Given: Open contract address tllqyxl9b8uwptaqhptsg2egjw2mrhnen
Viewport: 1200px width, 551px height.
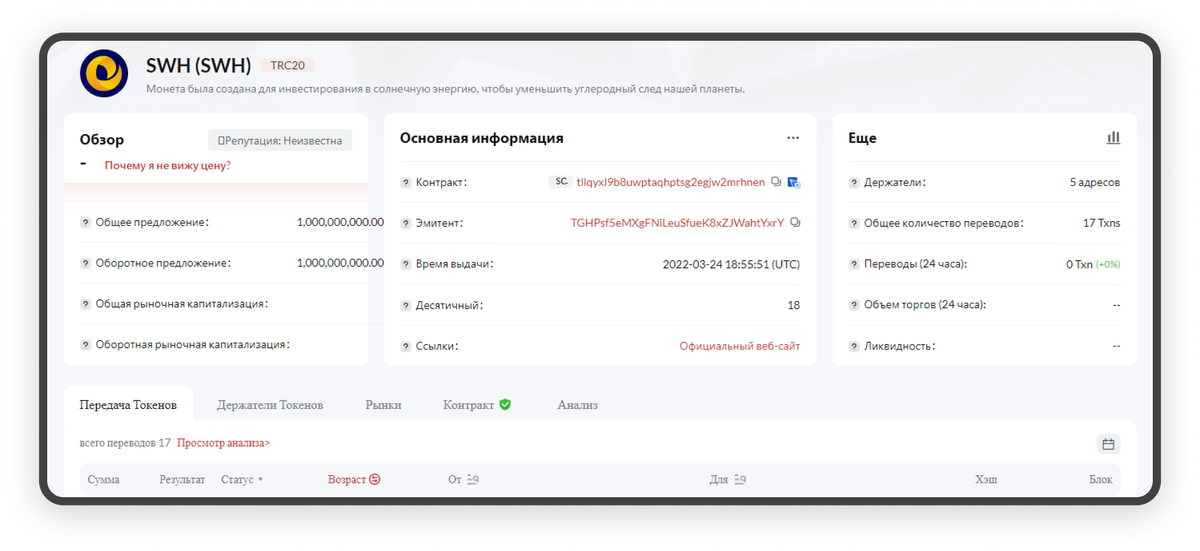Looking at the screenshot, I should [671, 182].
